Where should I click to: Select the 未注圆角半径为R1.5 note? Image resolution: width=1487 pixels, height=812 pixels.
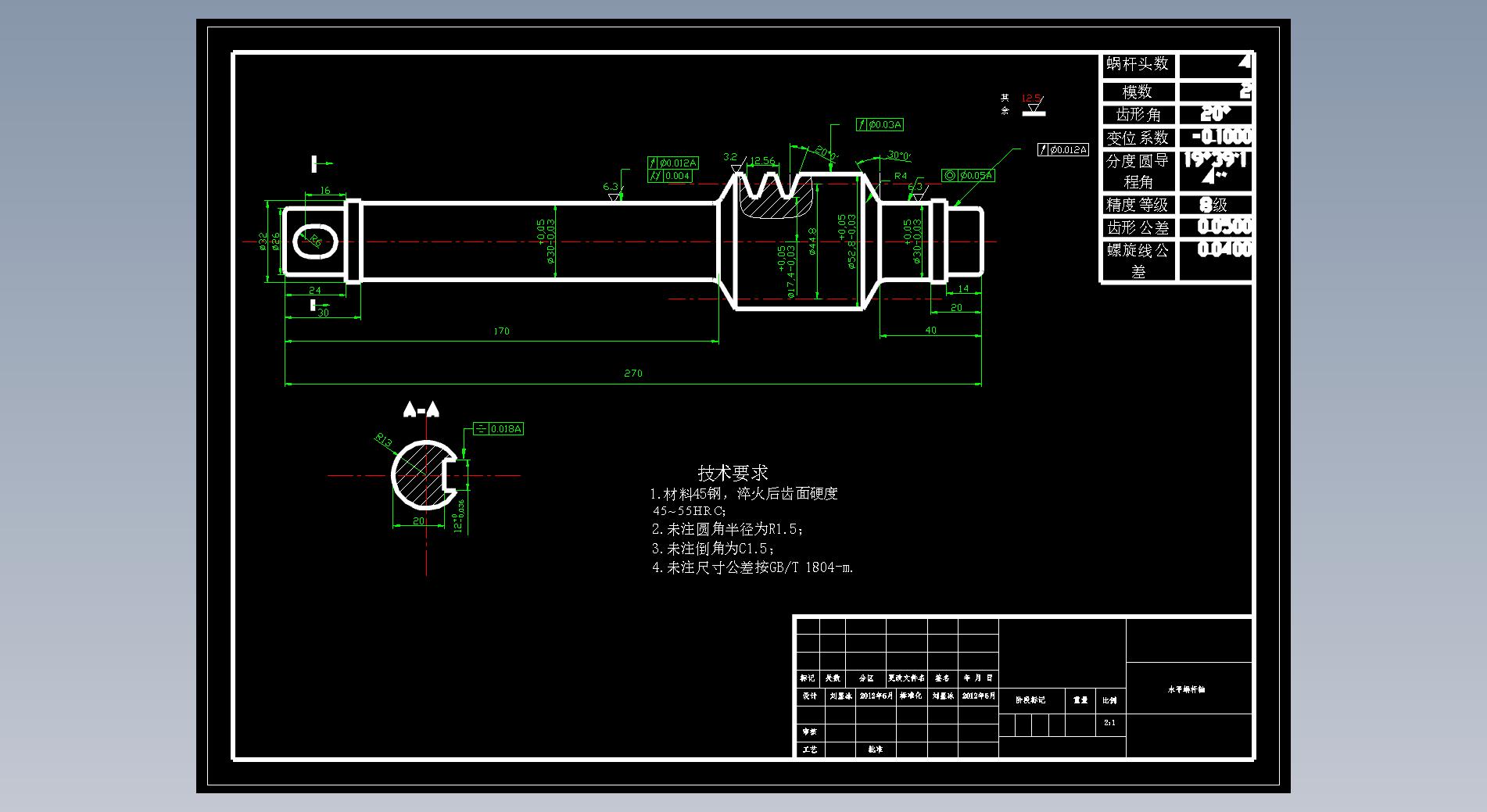tap(727, 530)
